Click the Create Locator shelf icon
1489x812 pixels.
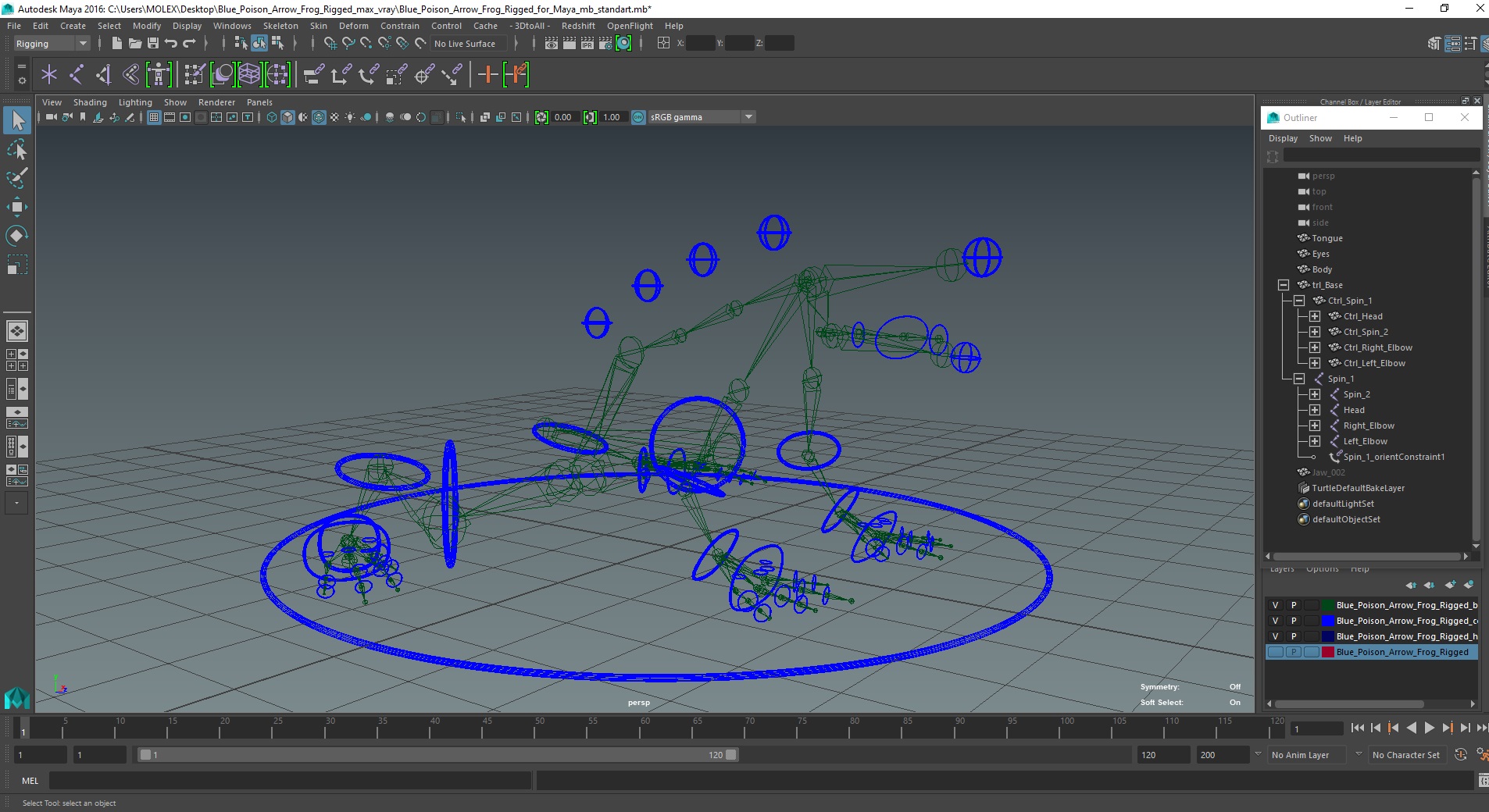coord(49,75)
